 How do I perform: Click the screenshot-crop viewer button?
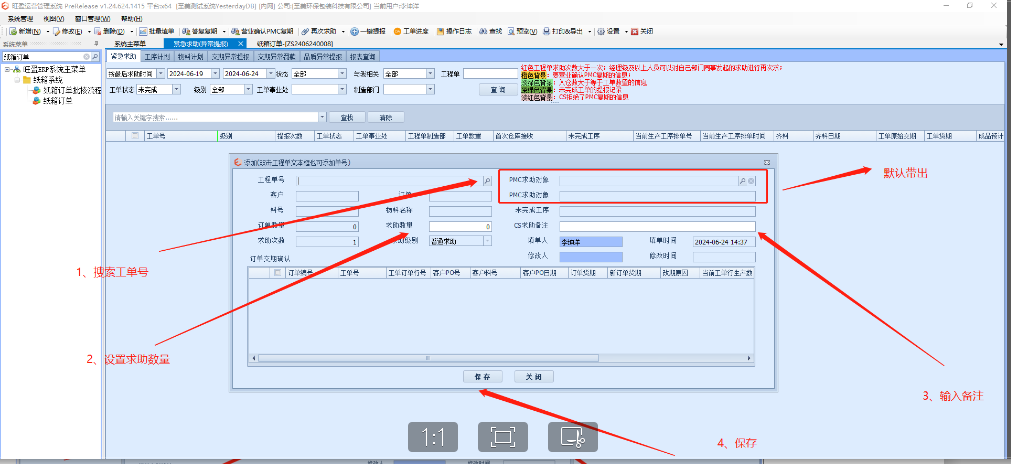pos(573,438)
